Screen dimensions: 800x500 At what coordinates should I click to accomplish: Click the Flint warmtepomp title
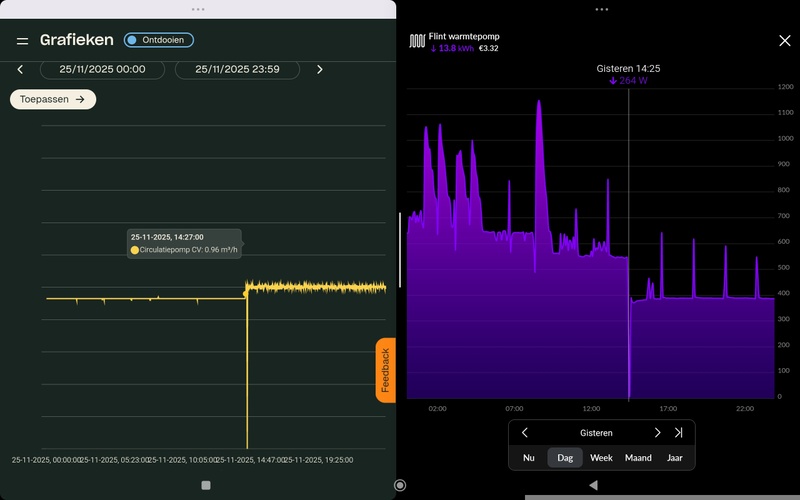(464, 37)
